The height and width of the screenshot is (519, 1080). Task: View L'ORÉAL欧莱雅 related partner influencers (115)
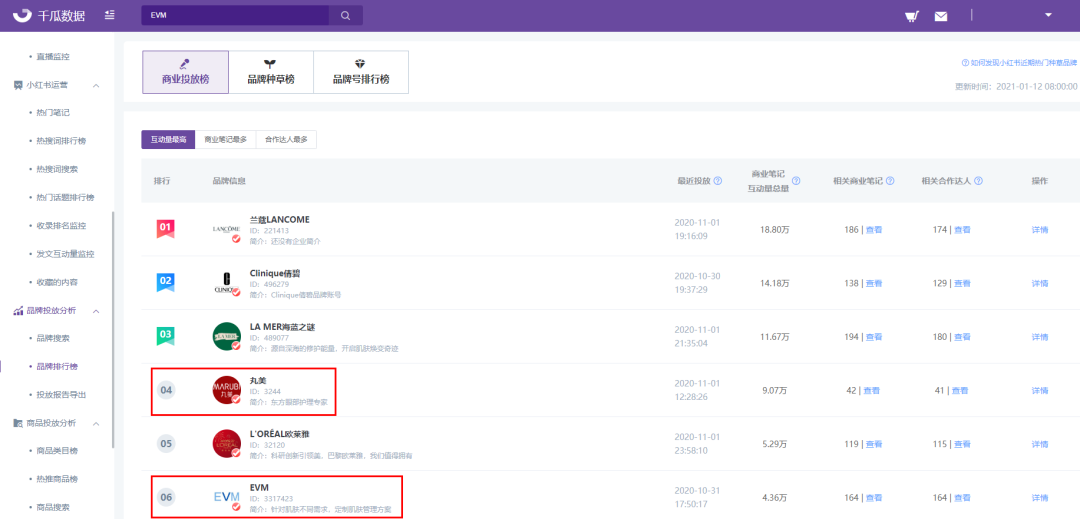click(x=962, y=445)
